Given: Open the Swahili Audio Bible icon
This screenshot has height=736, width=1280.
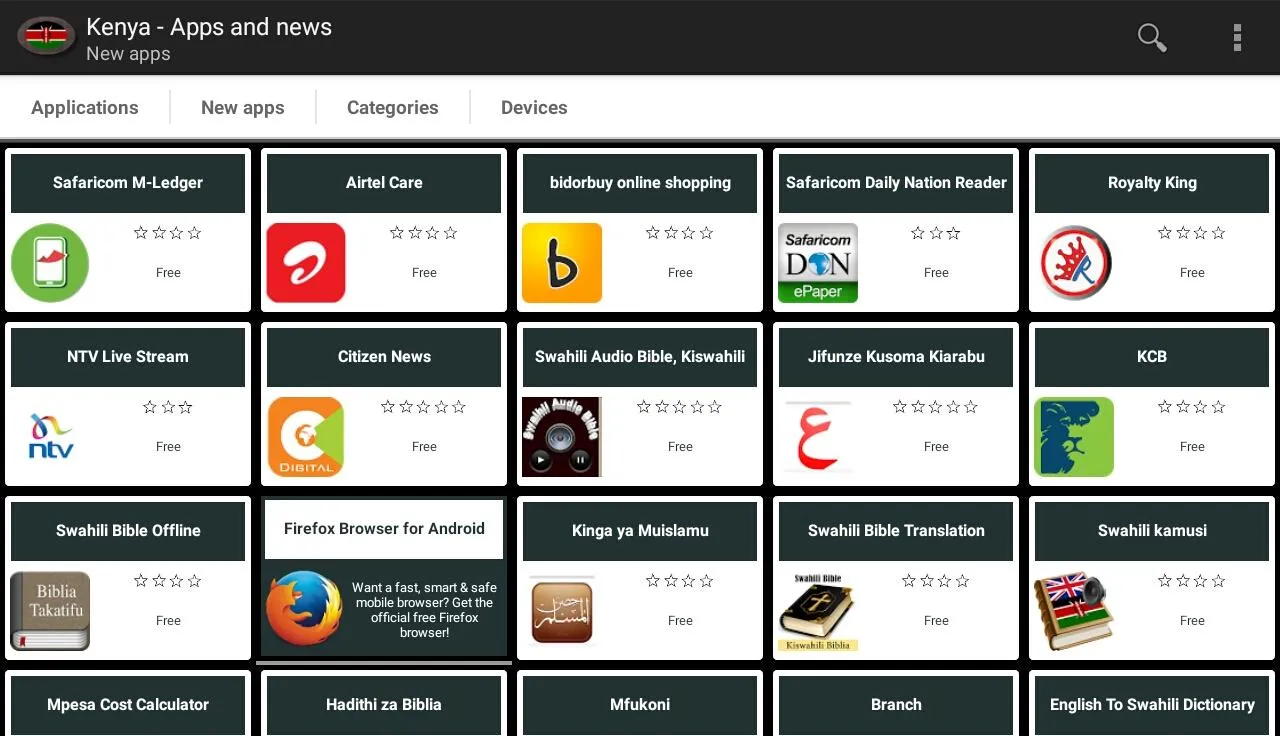Looking at the screenshot, I should [x=562, y=436].
